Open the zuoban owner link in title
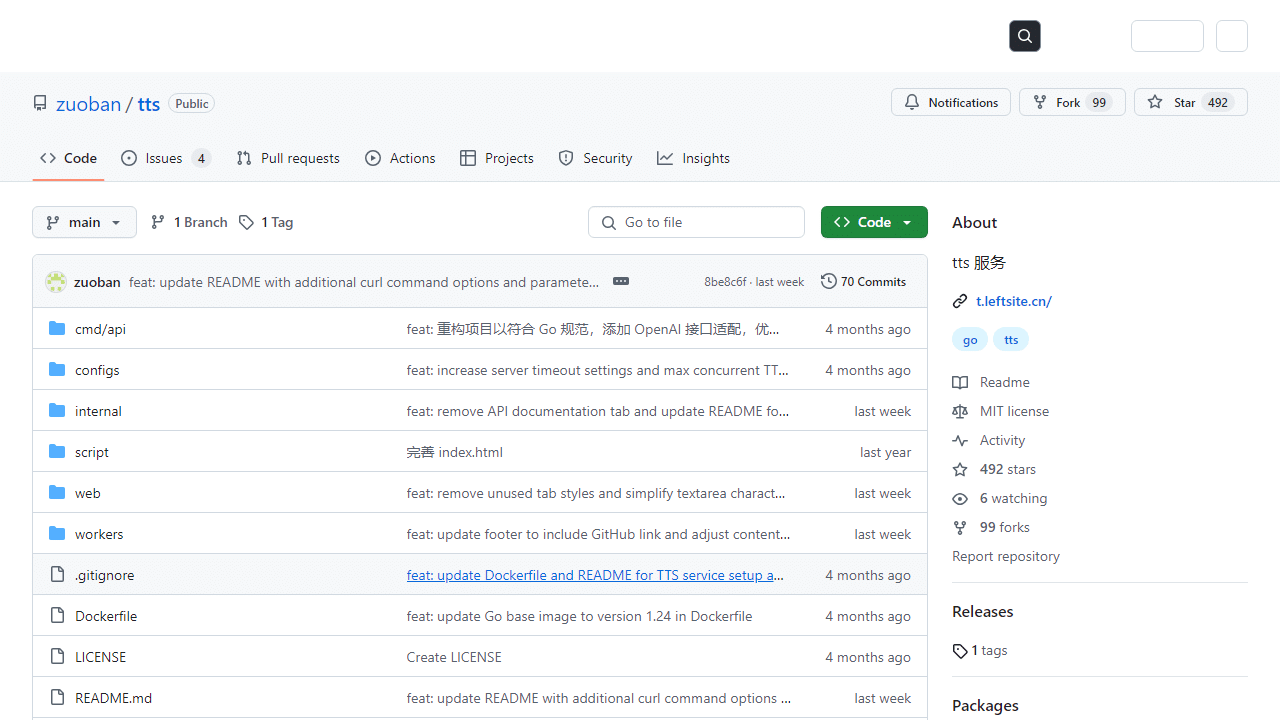This screenshot has width=1280, height=720. (x=88, y=104)
